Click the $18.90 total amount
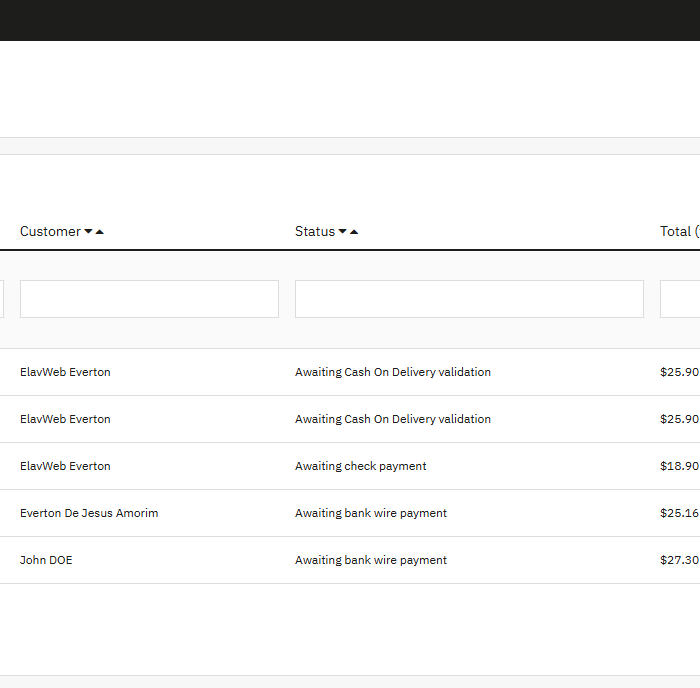The height and width of the screenshot is (688, 700). click(679, 466)
